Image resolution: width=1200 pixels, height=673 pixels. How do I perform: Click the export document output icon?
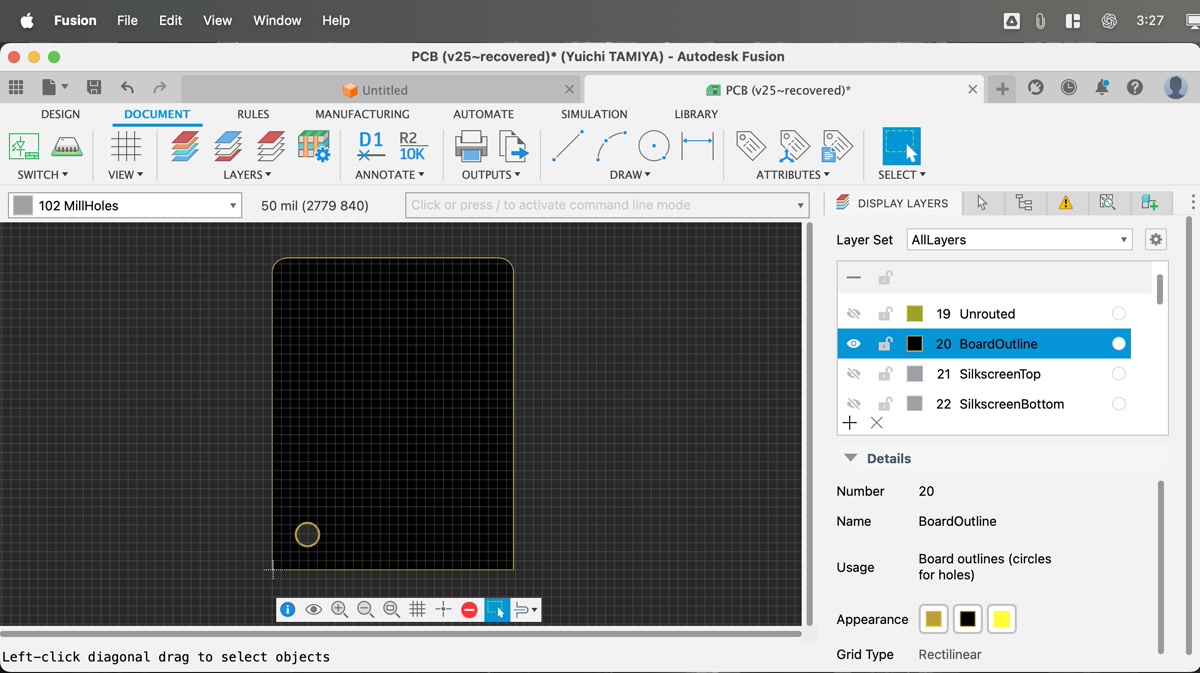click(513, 146)
